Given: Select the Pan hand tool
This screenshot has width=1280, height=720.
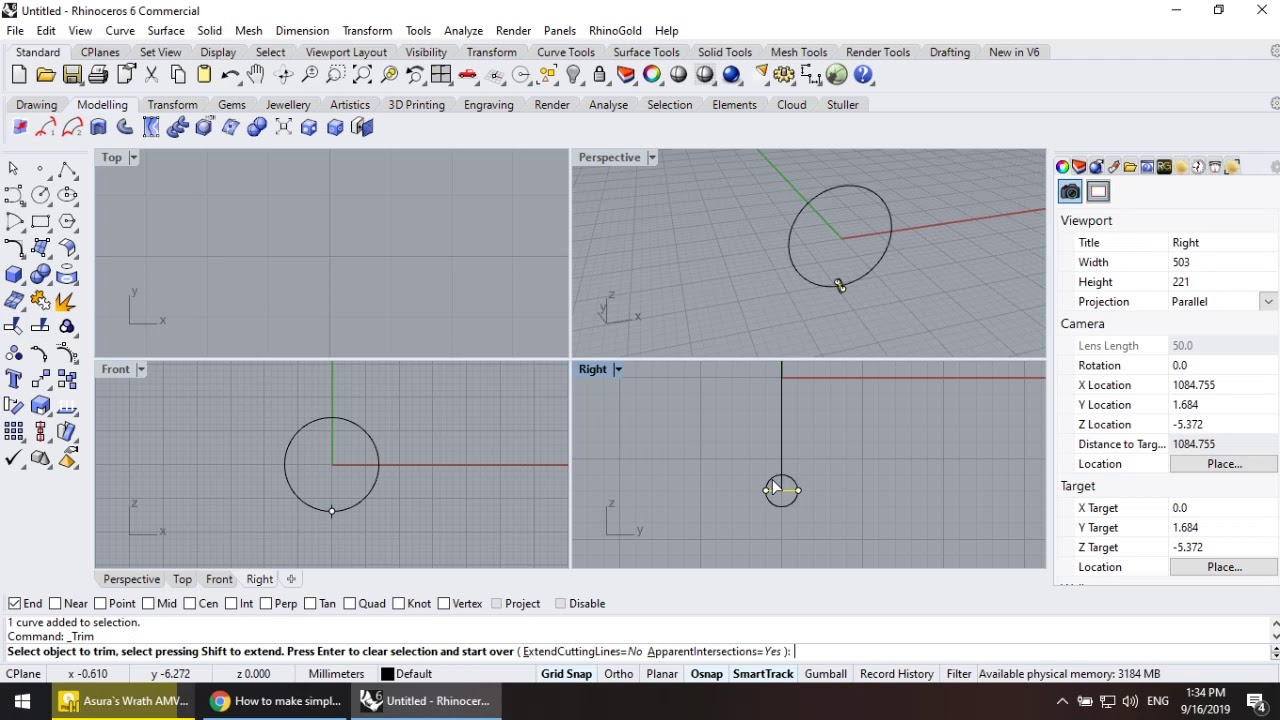Looking at the screenshot, I should pyautogui.click(x=256, y=75).
